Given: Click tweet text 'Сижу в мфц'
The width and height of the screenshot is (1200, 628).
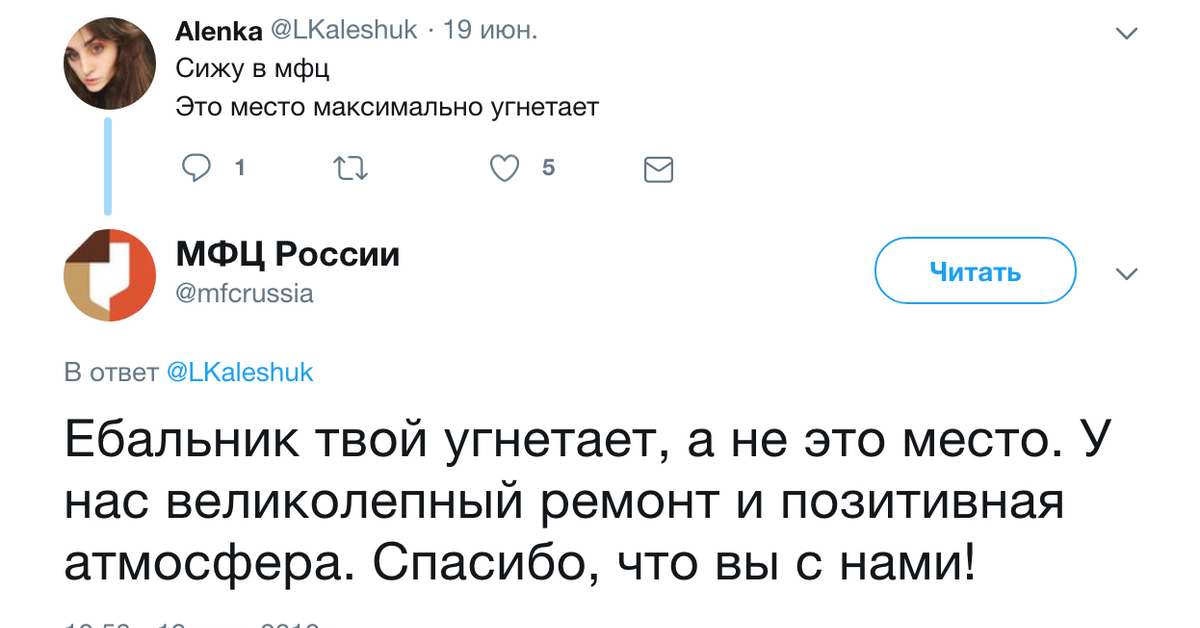Looking at the screenshot, I should point(252,69).
